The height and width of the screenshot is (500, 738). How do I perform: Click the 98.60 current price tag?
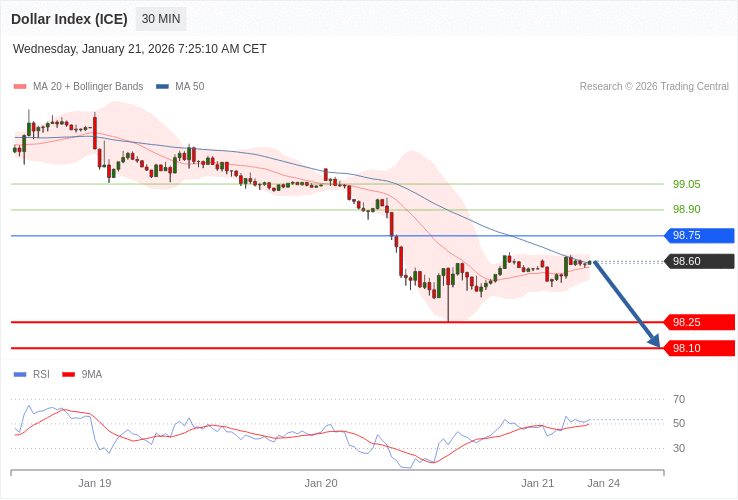(x=699, y=261)
